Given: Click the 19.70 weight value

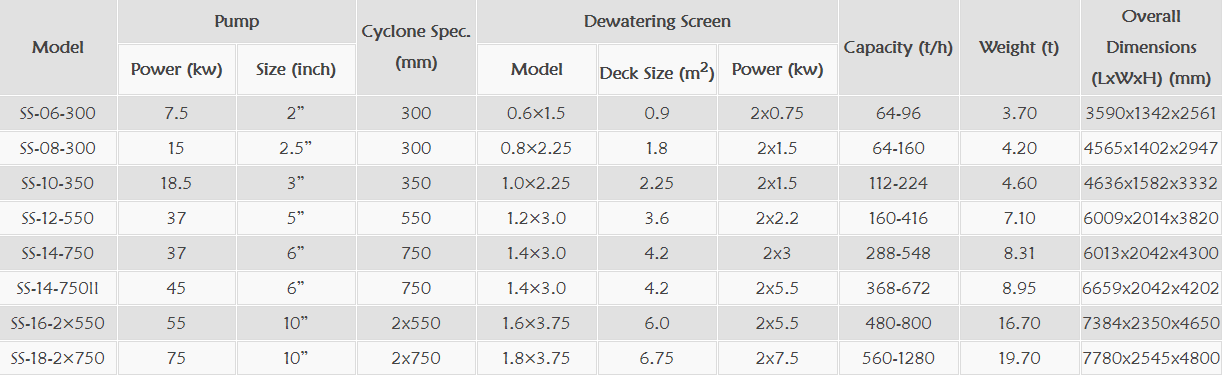Looking at the screenshot, I should click(x=1019, y=358).
